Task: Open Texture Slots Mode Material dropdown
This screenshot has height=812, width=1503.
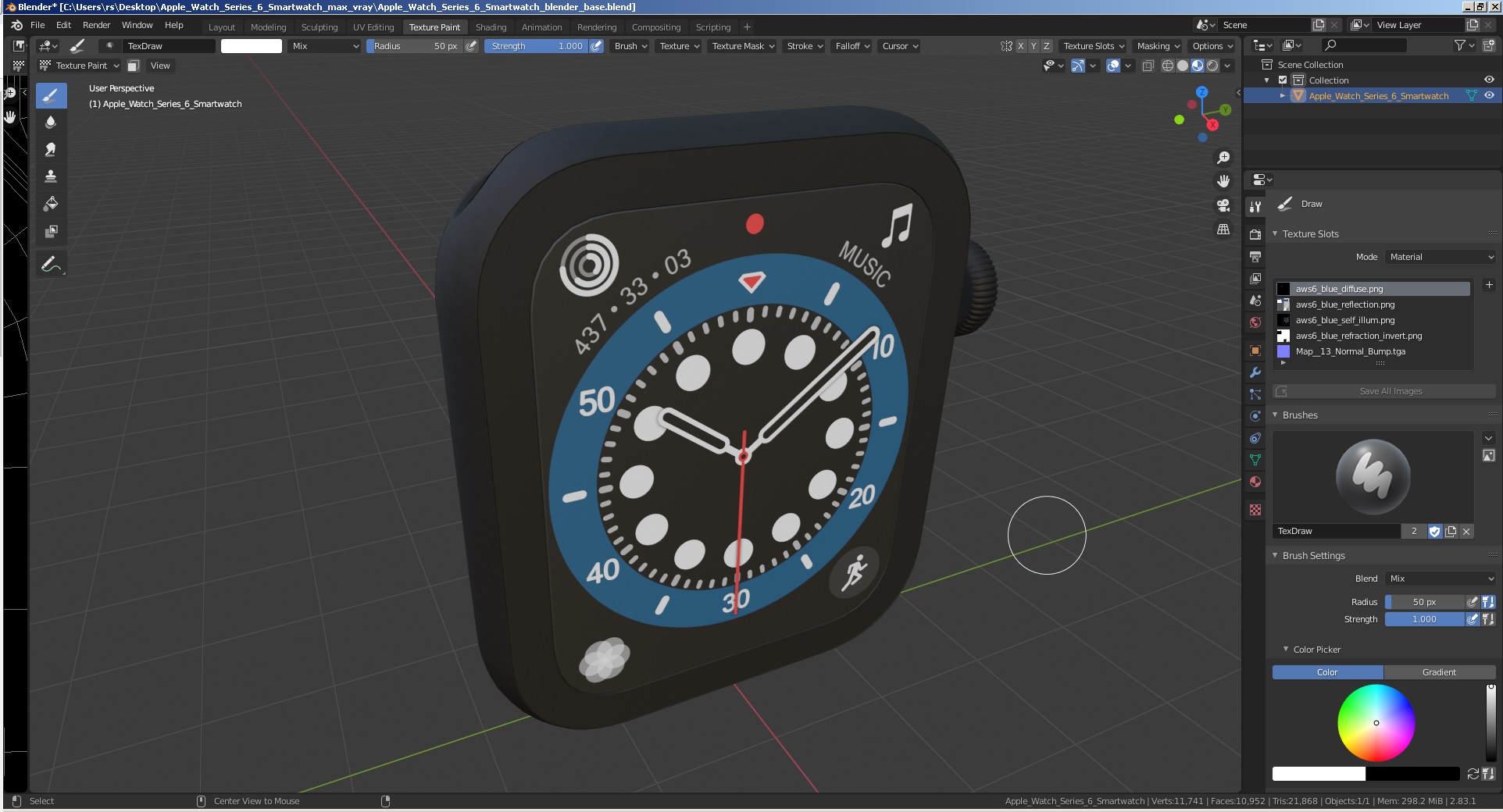Action: click(x=1441, y=257)
